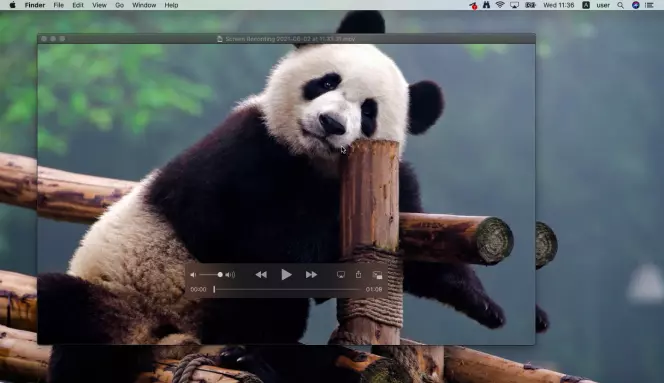Viewport: 664px width, 383px height.
Task: Click the 01:08 remaining time label
Action: coord(374,289)
